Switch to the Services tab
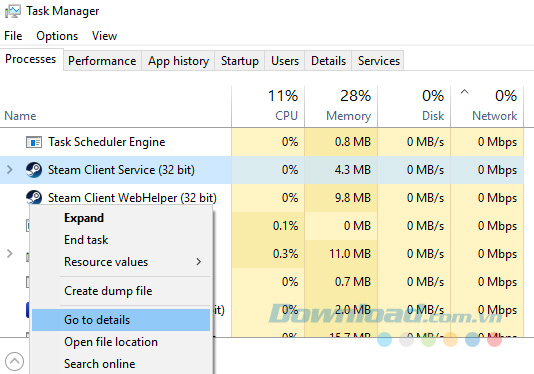Screen dimensions: 534x374 (379, 61)
